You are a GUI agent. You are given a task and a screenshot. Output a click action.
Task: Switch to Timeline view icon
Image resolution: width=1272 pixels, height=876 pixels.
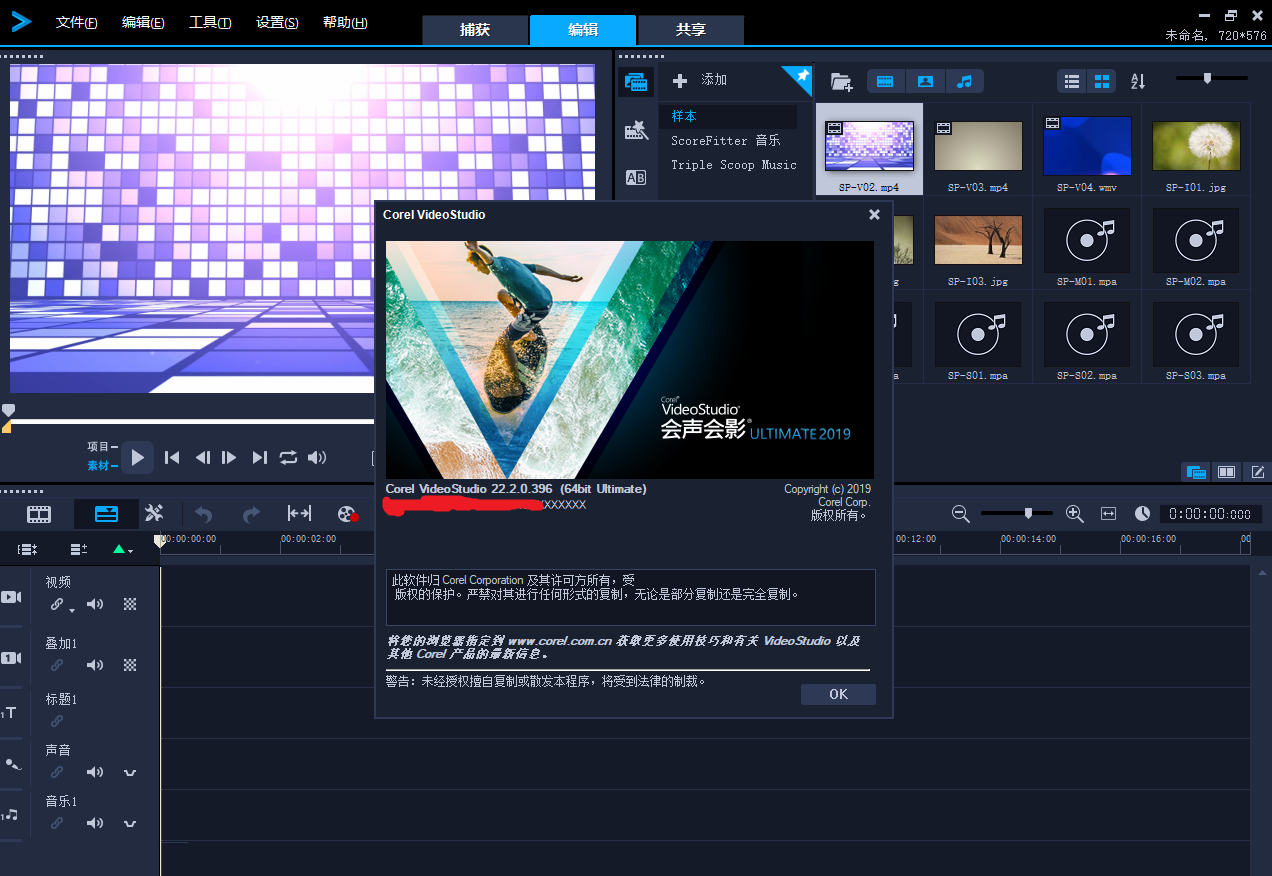tap(106, 514)
